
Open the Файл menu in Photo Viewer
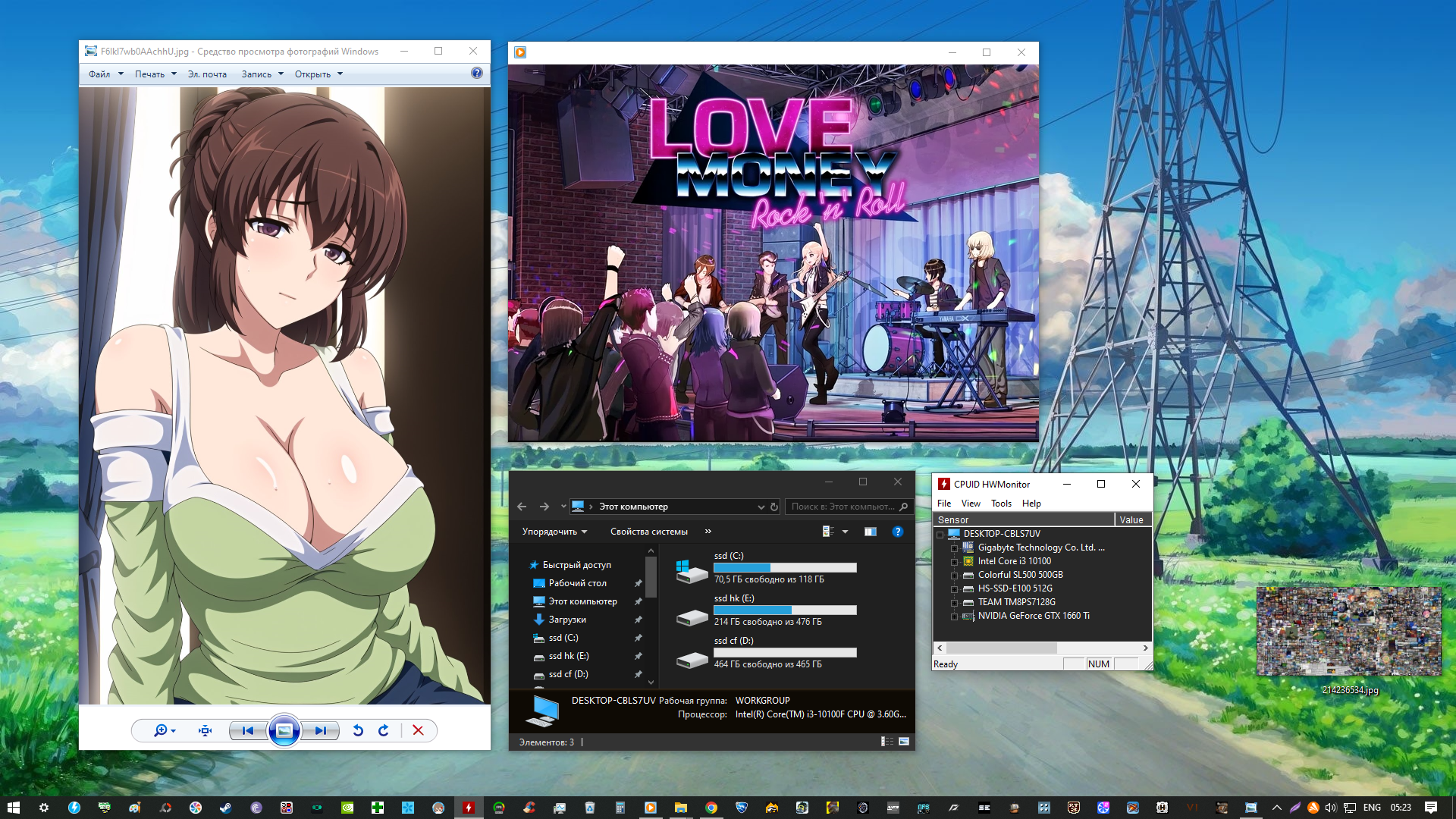pyautogui.click(x=105, y=74)
